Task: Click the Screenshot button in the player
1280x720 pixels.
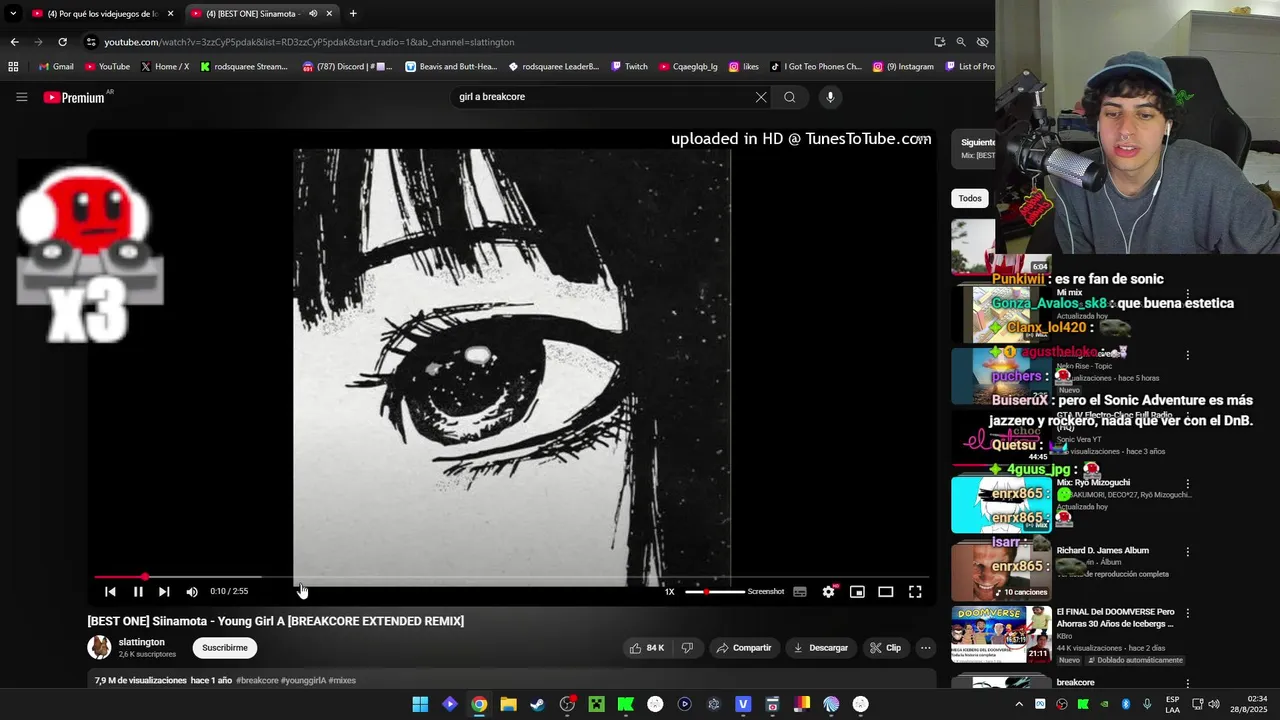Action: click(766, 591)
